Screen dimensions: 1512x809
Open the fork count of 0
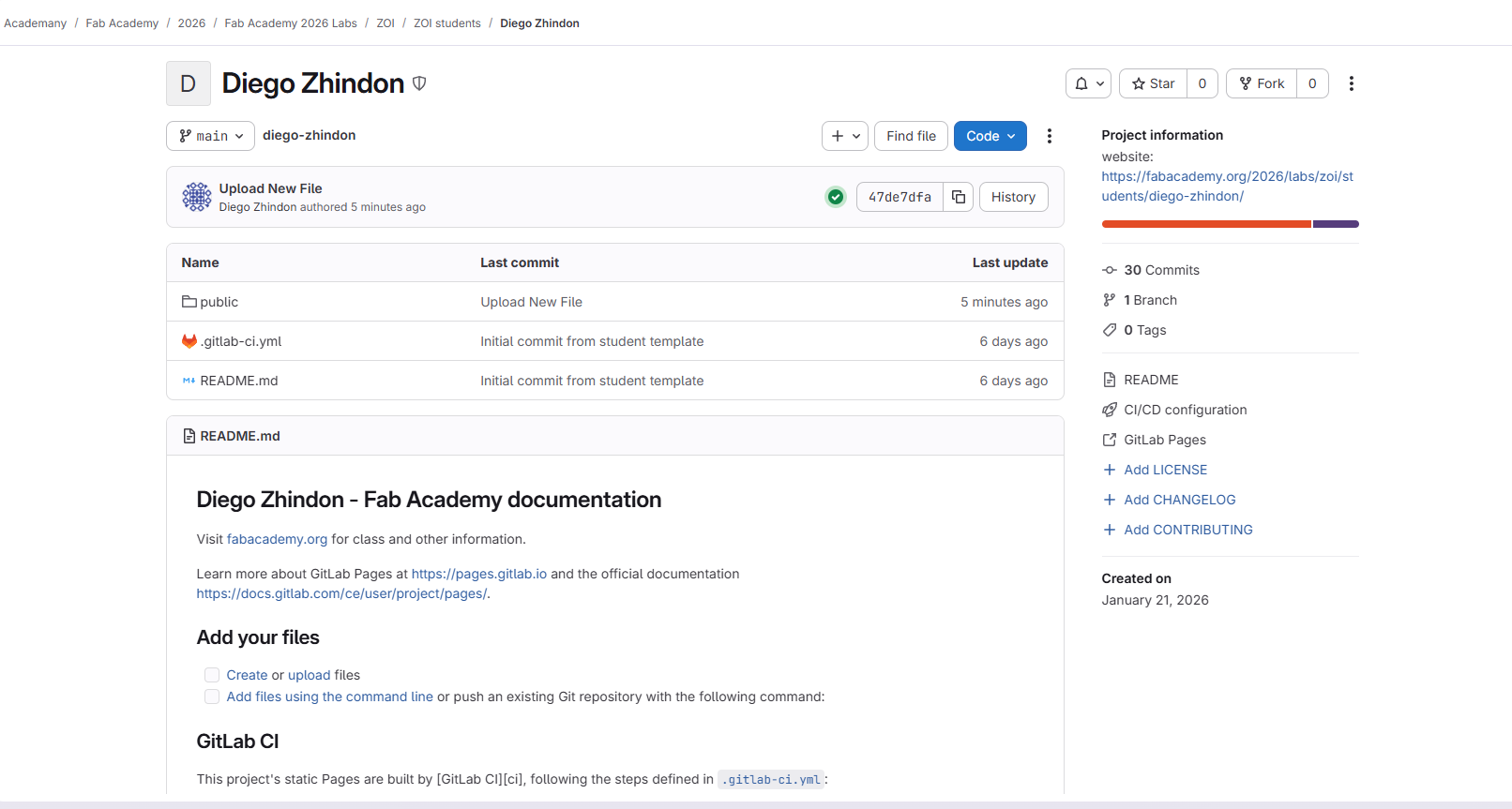pos(1312,83)
